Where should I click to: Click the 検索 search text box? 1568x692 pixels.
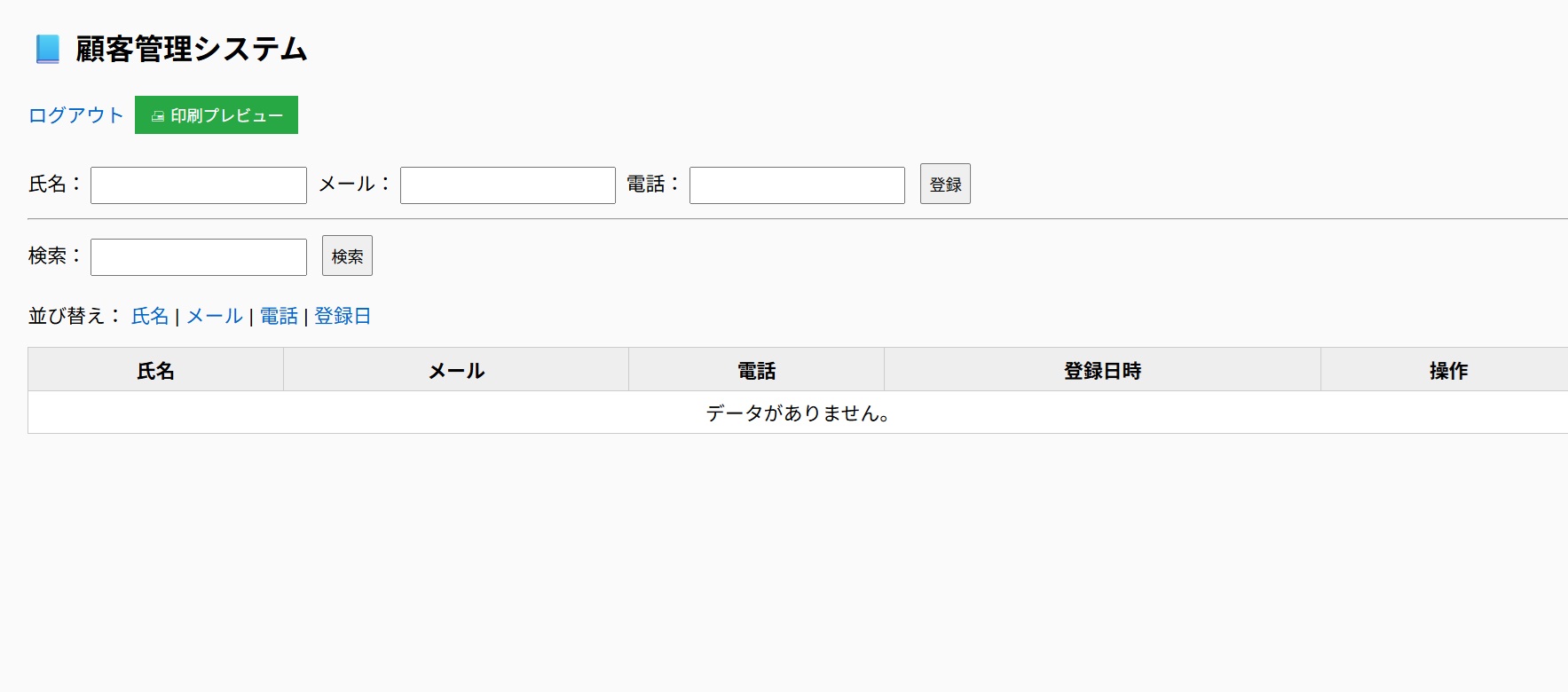pos(199,257)
